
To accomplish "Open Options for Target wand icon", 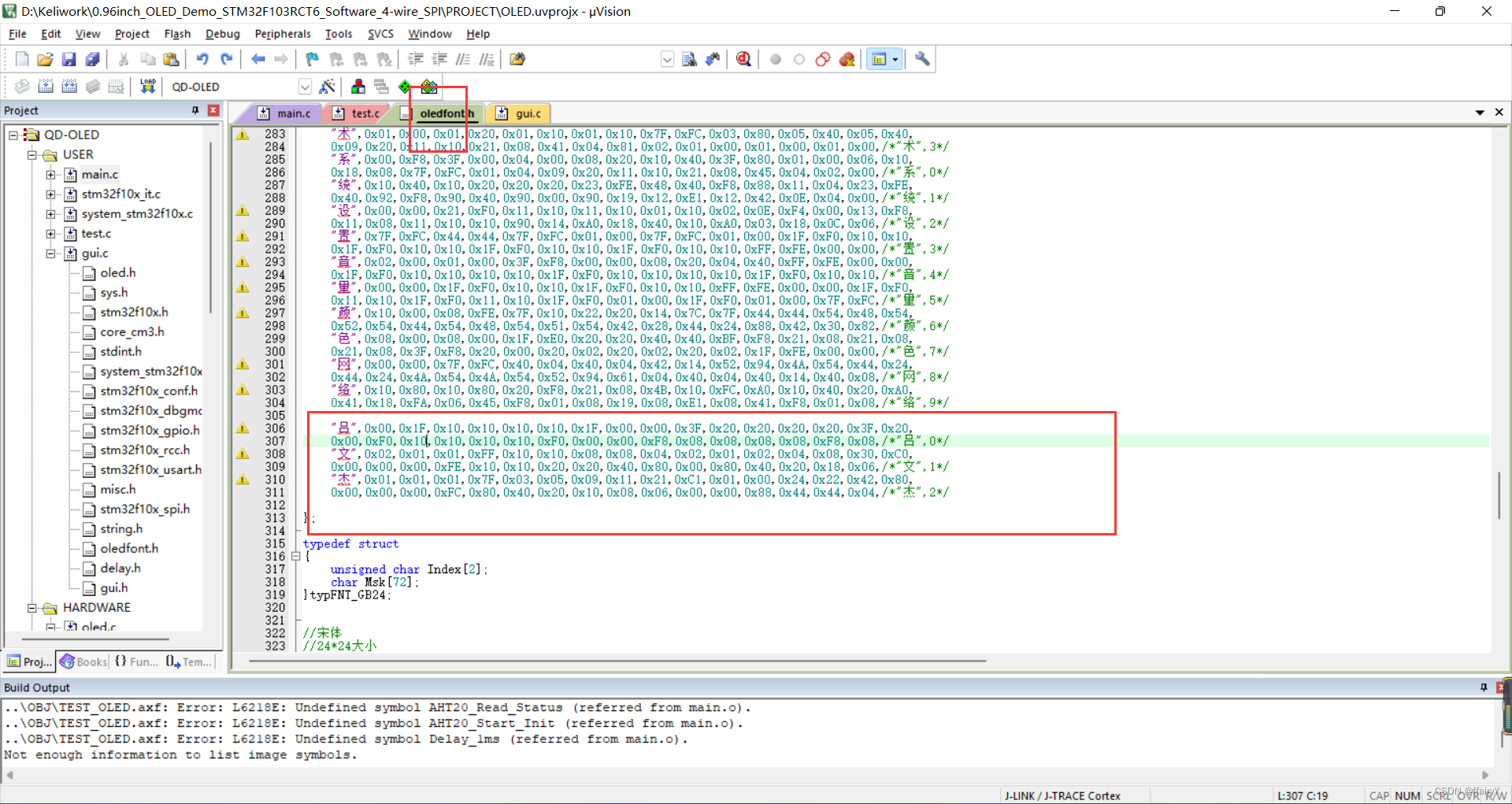I will coord(327,87).
